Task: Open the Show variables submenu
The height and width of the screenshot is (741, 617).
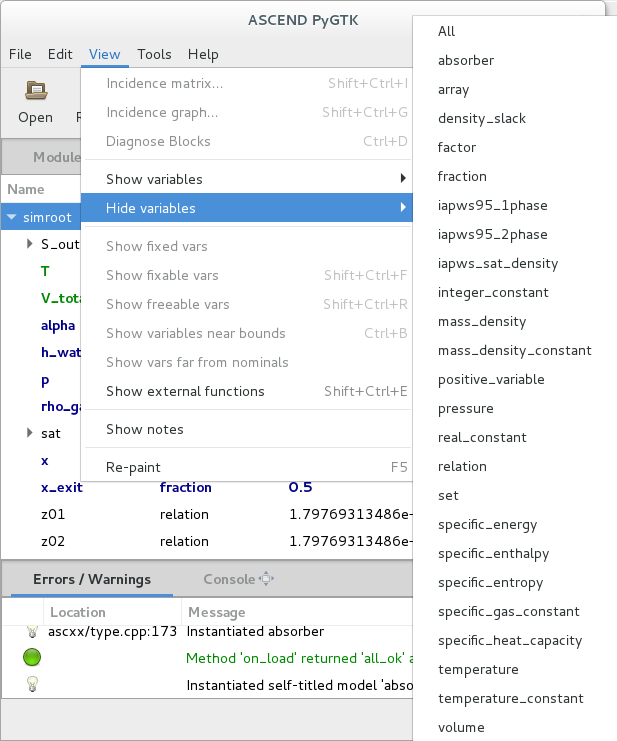Action: coord(245,179)
